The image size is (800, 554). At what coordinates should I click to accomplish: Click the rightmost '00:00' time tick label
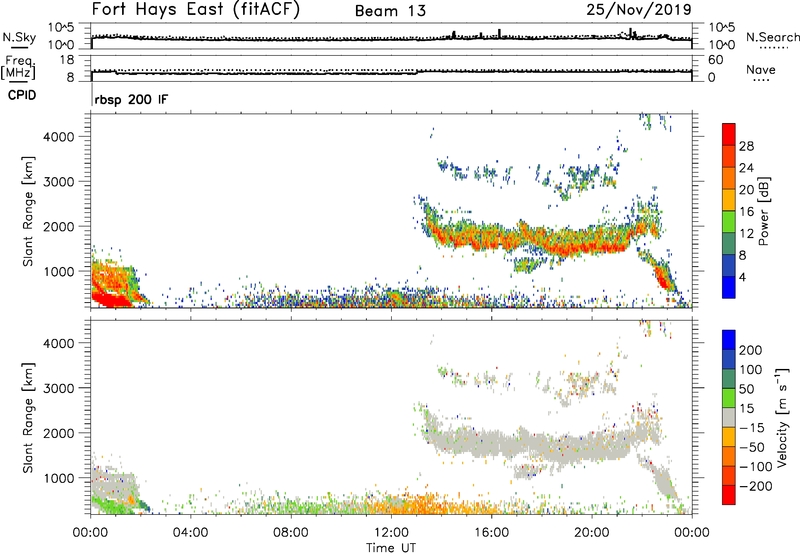tap(691, 532)
